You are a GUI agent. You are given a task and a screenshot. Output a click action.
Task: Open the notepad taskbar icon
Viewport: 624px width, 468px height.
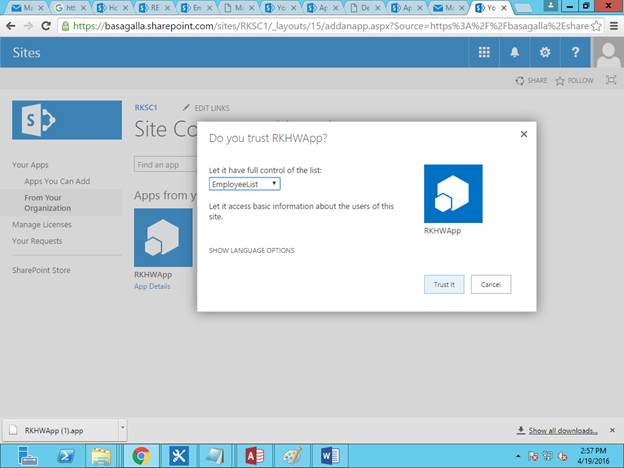click(x=215, y=456)
